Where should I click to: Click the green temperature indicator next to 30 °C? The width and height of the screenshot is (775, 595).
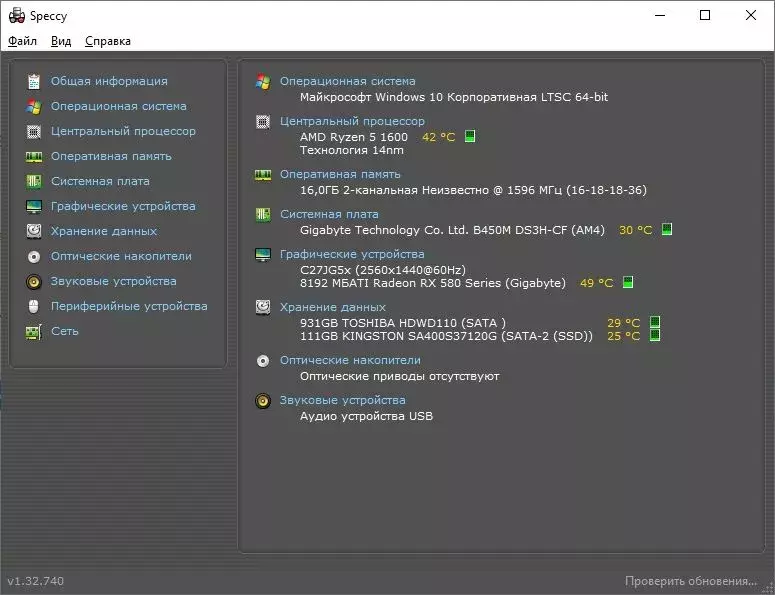click(667, 229)
